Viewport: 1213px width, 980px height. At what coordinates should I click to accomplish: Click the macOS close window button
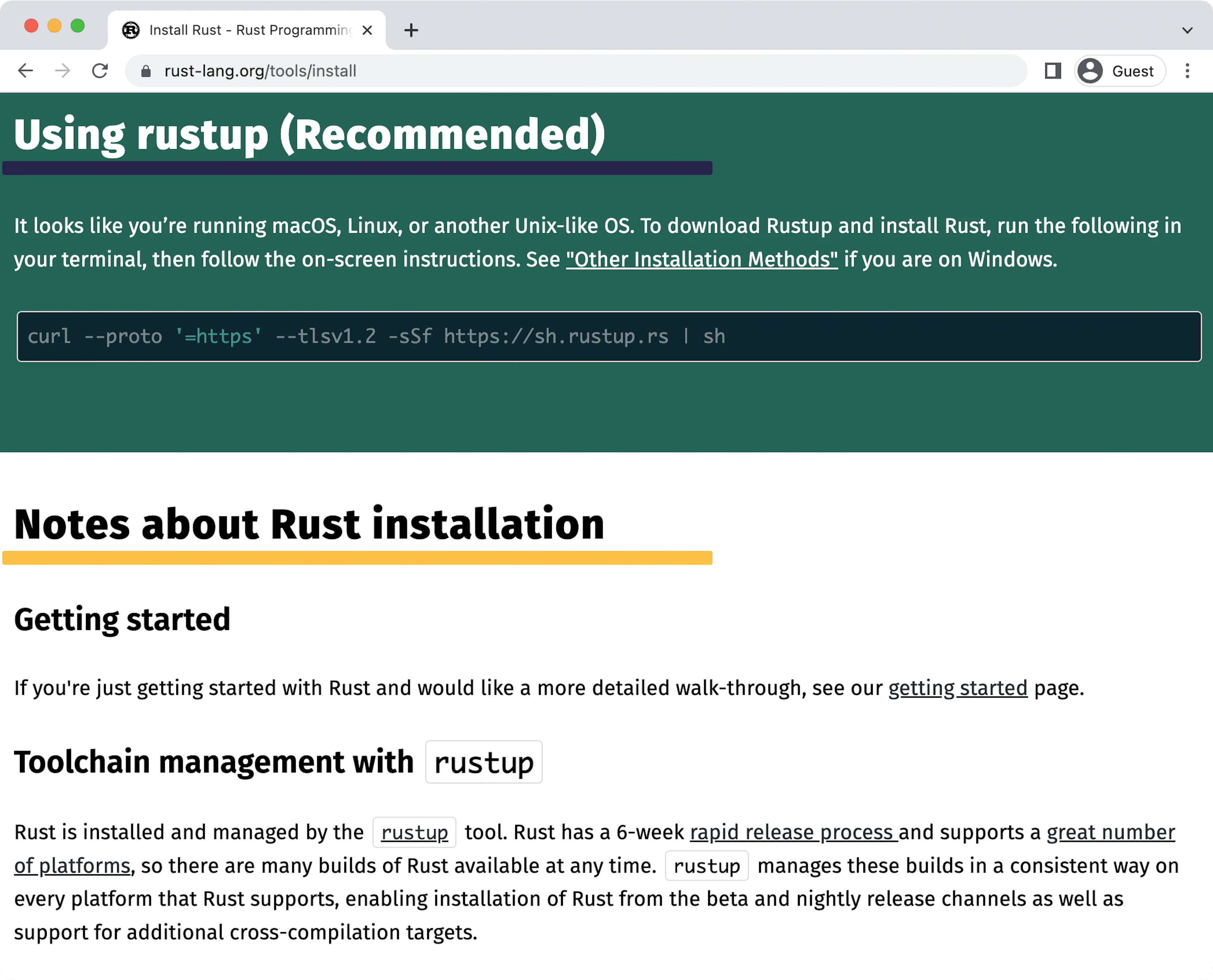click(x=31, y=26)
